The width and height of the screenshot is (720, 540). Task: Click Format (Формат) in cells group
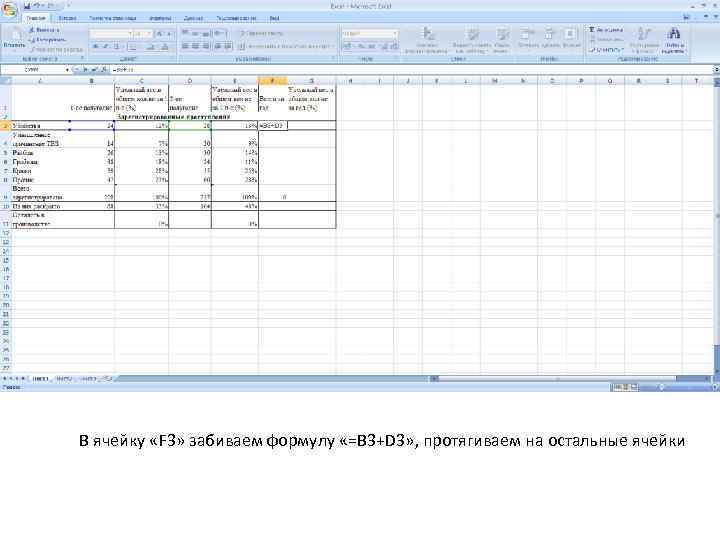point(571,39)
